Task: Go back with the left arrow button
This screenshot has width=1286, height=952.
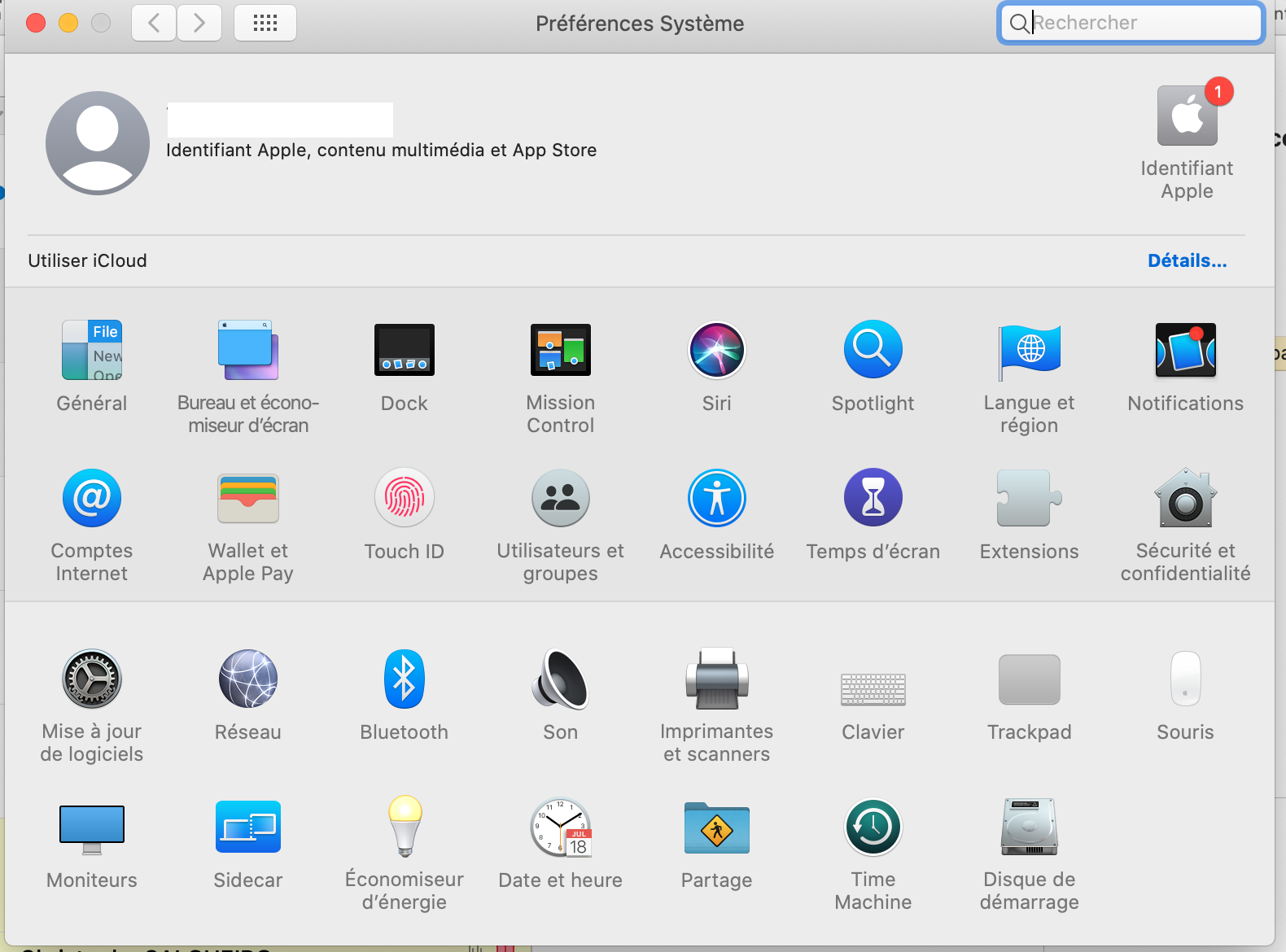Action: click(154, 23)
